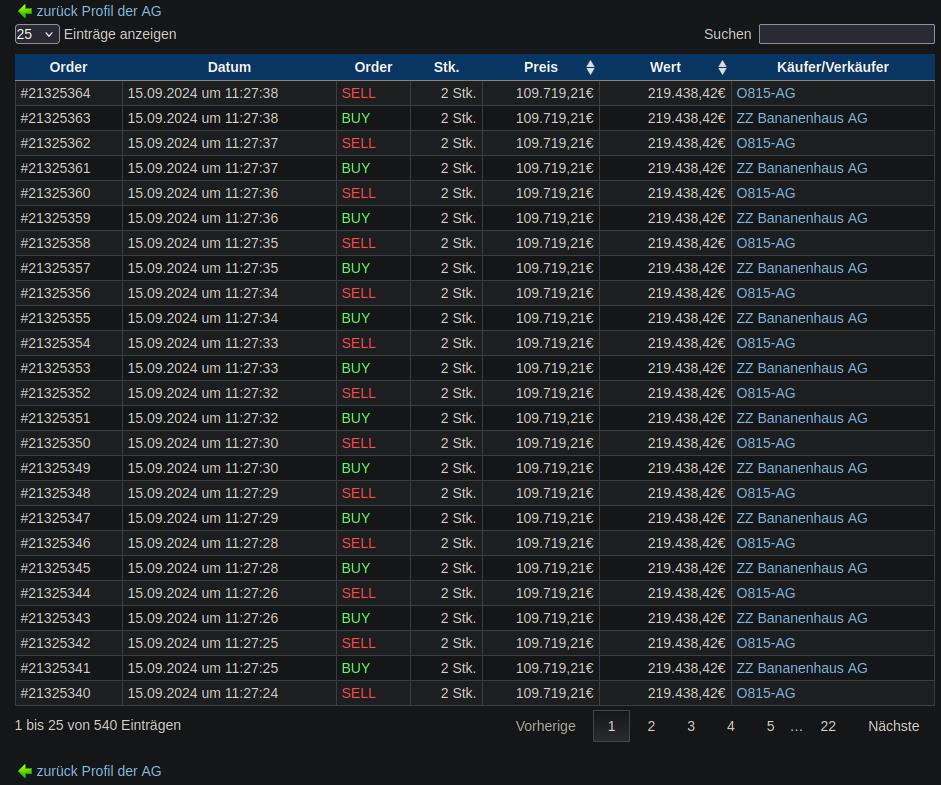
Task: Open ZZ Bananenhaus AG in order #21325343
Action: [802, 618]
